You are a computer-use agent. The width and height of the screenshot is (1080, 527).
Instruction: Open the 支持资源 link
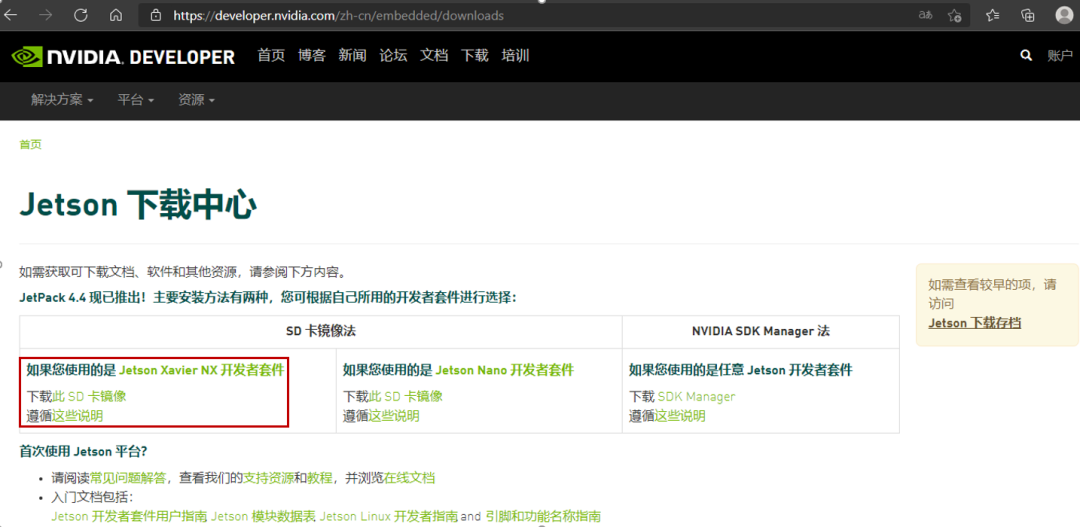(x=269, y=478)
